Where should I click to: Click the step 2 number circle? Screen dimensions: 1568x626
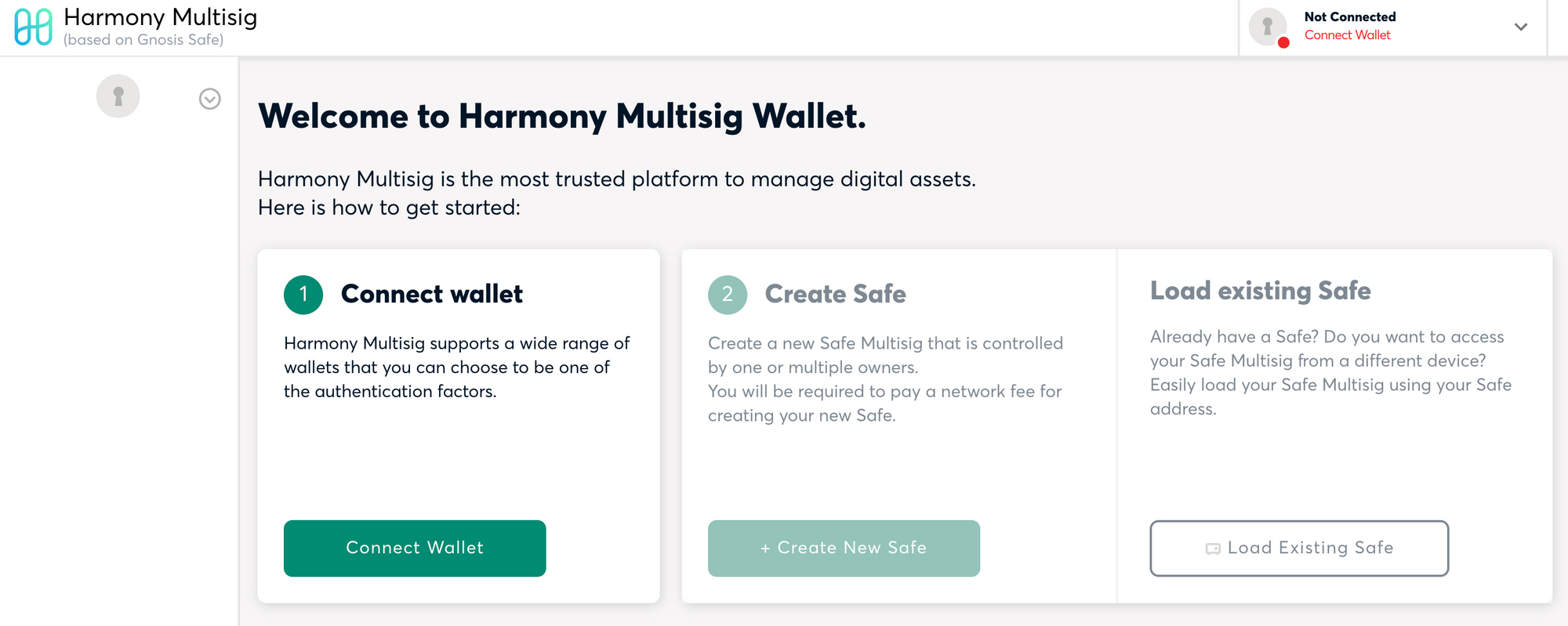pyautogui.click(x=728, y=295)
